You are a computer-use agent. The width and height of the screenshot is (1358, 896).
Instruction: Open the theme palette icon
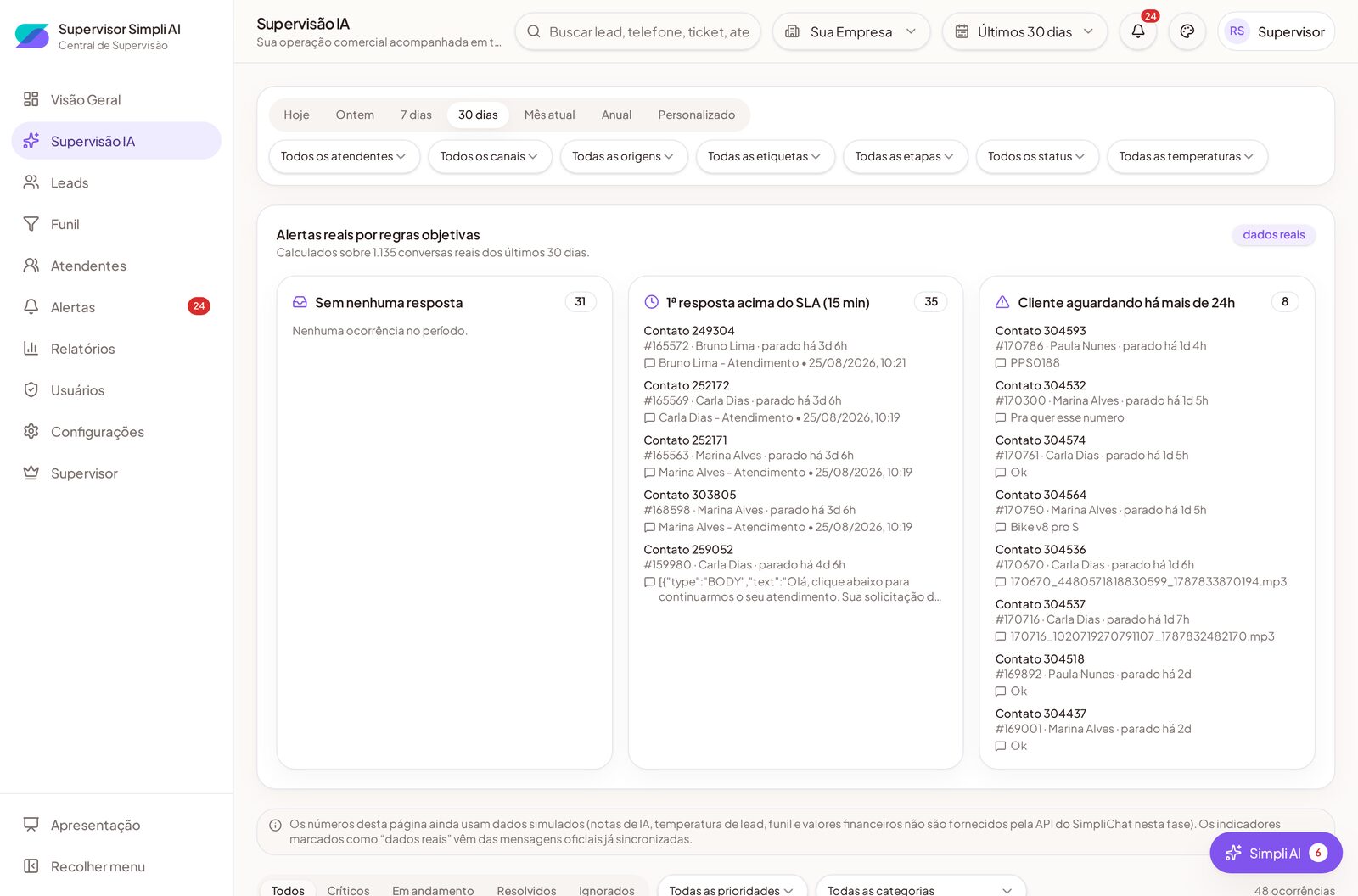coord(1187,31)
